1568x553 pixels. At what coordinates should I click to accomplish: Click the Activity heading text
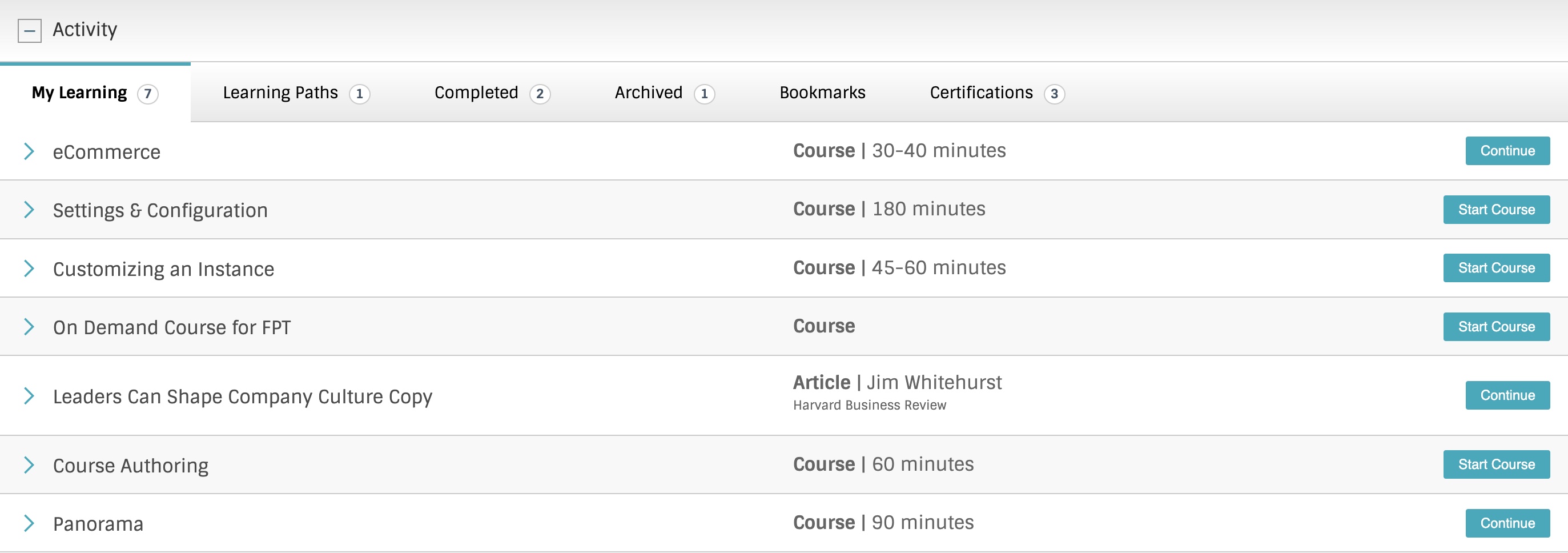(x=85, y=29)
